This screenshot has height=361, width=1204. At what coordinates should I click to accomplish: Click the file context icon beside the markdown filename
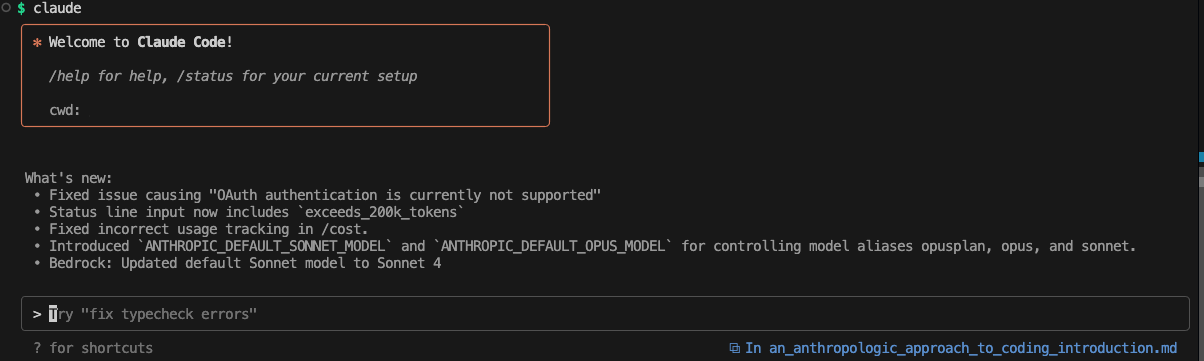pyautogui.click(x=735, y=348)
